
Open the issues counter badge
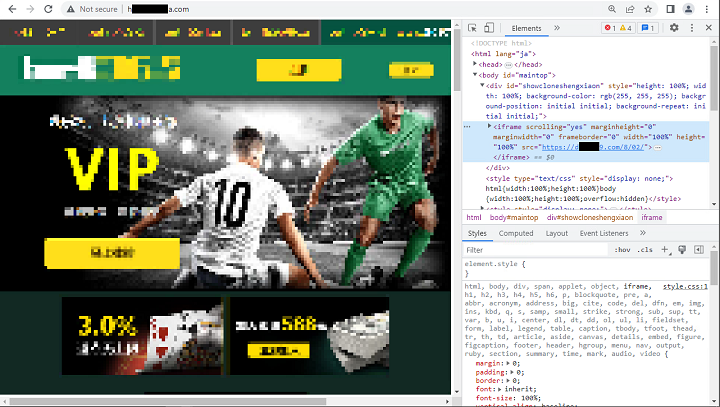point(648,28)
